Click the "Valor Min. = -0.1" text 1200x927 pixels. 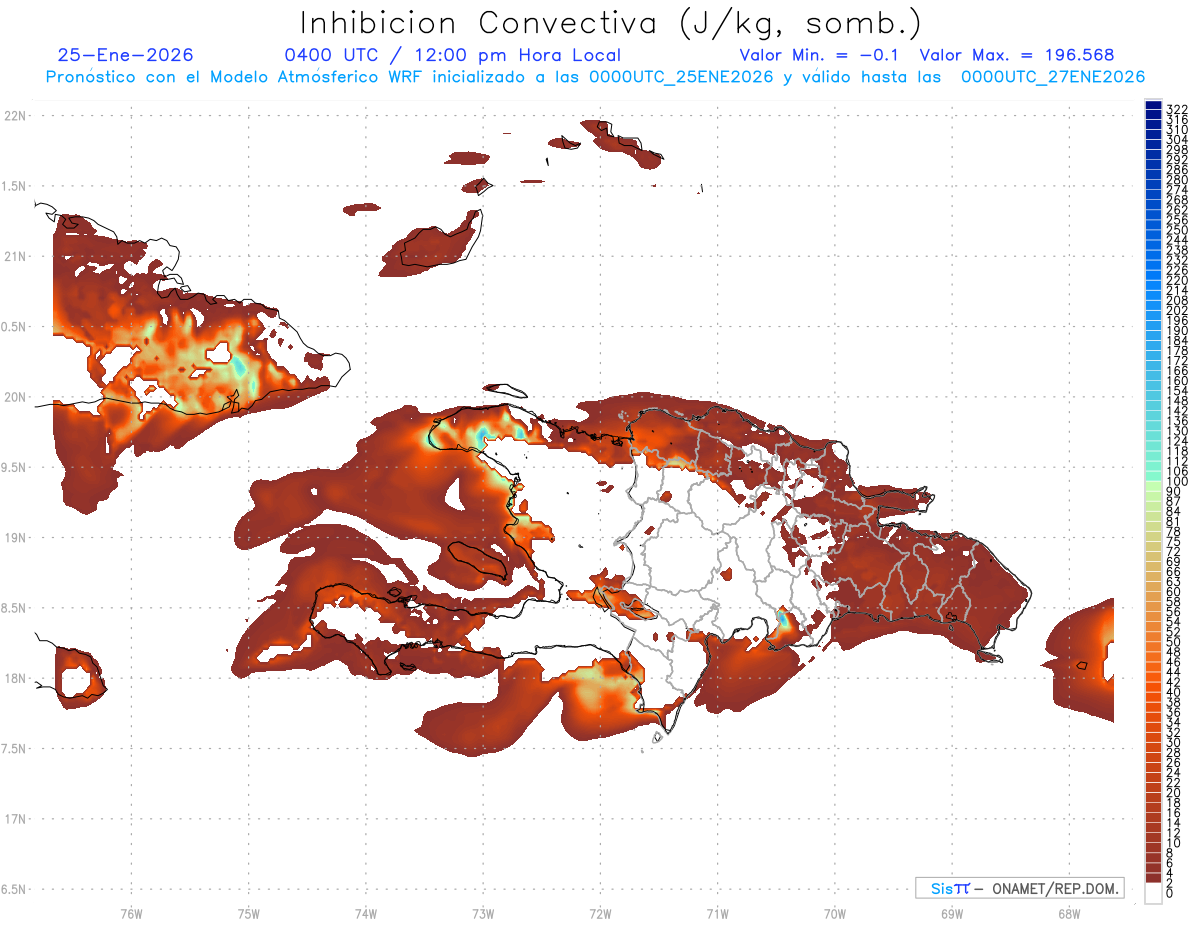pyautogui.click(x=819, y=55)
